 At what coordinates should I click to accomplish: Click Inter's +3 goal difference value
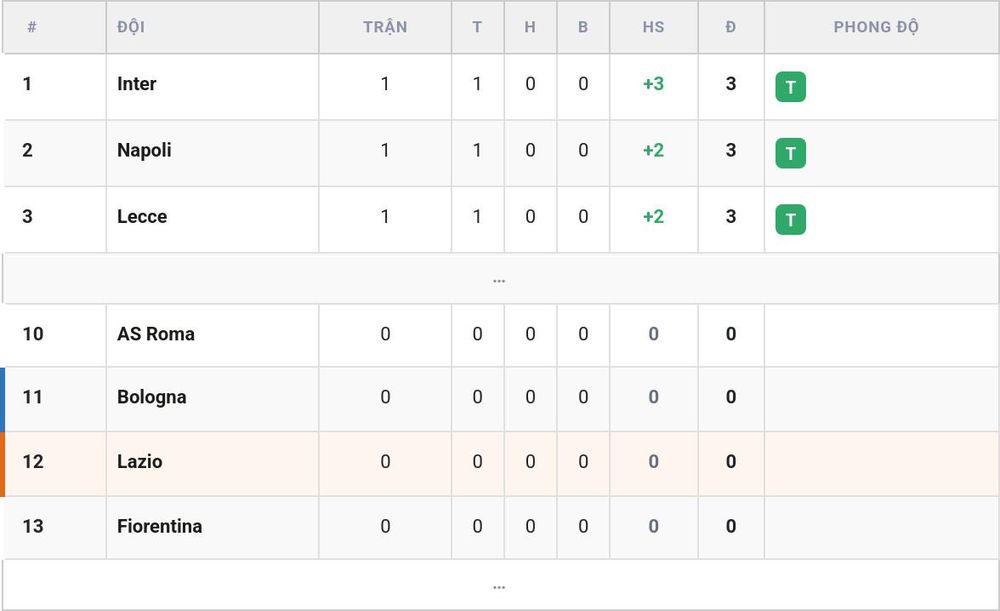[x=654, y=84]
